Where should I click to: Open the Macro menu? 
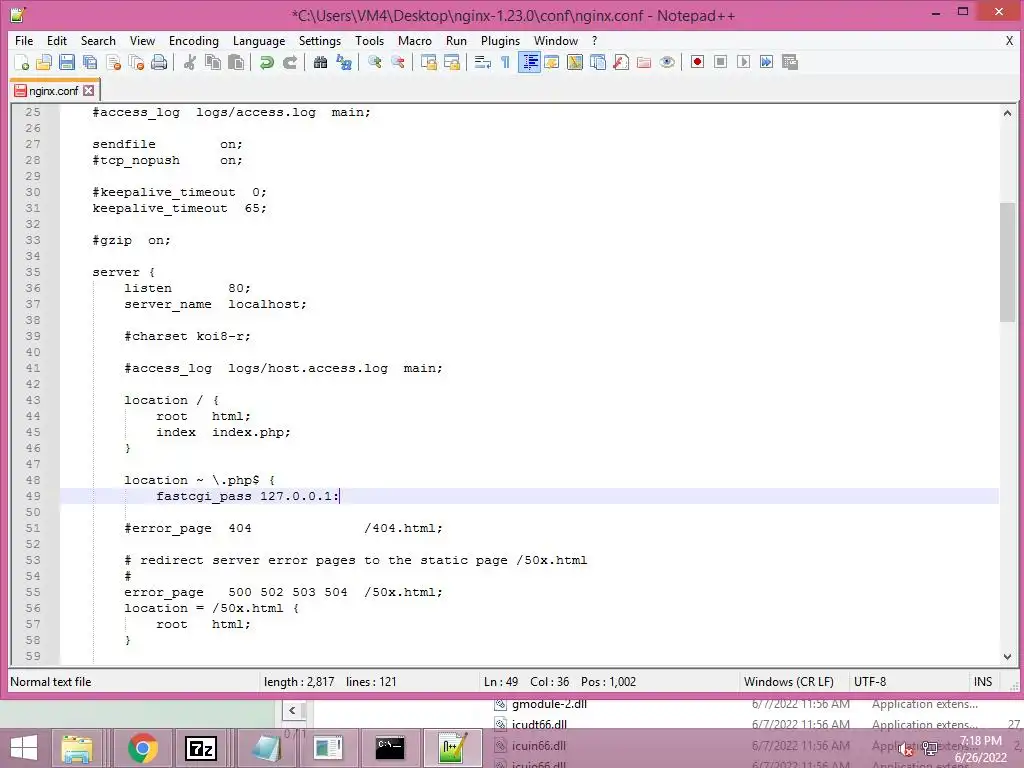[x=415, y=40]
